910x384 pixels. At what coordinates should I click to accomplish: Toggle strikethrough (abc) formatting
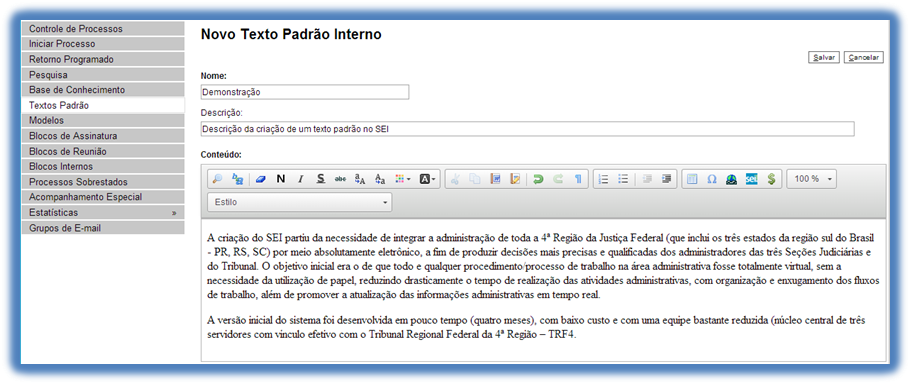click(340, 179)
